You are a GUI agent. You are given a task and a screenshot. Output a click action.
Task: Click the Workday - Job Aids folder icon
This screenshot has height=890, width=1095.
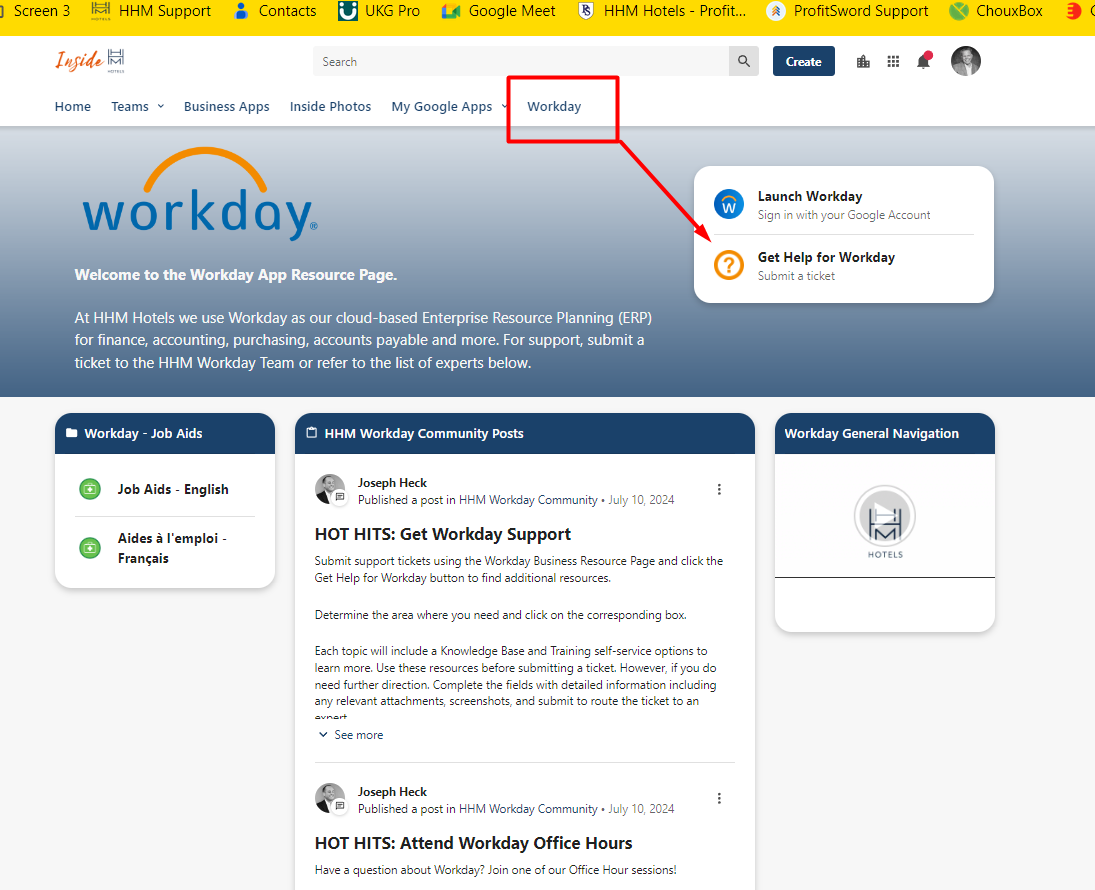[71, 433]
